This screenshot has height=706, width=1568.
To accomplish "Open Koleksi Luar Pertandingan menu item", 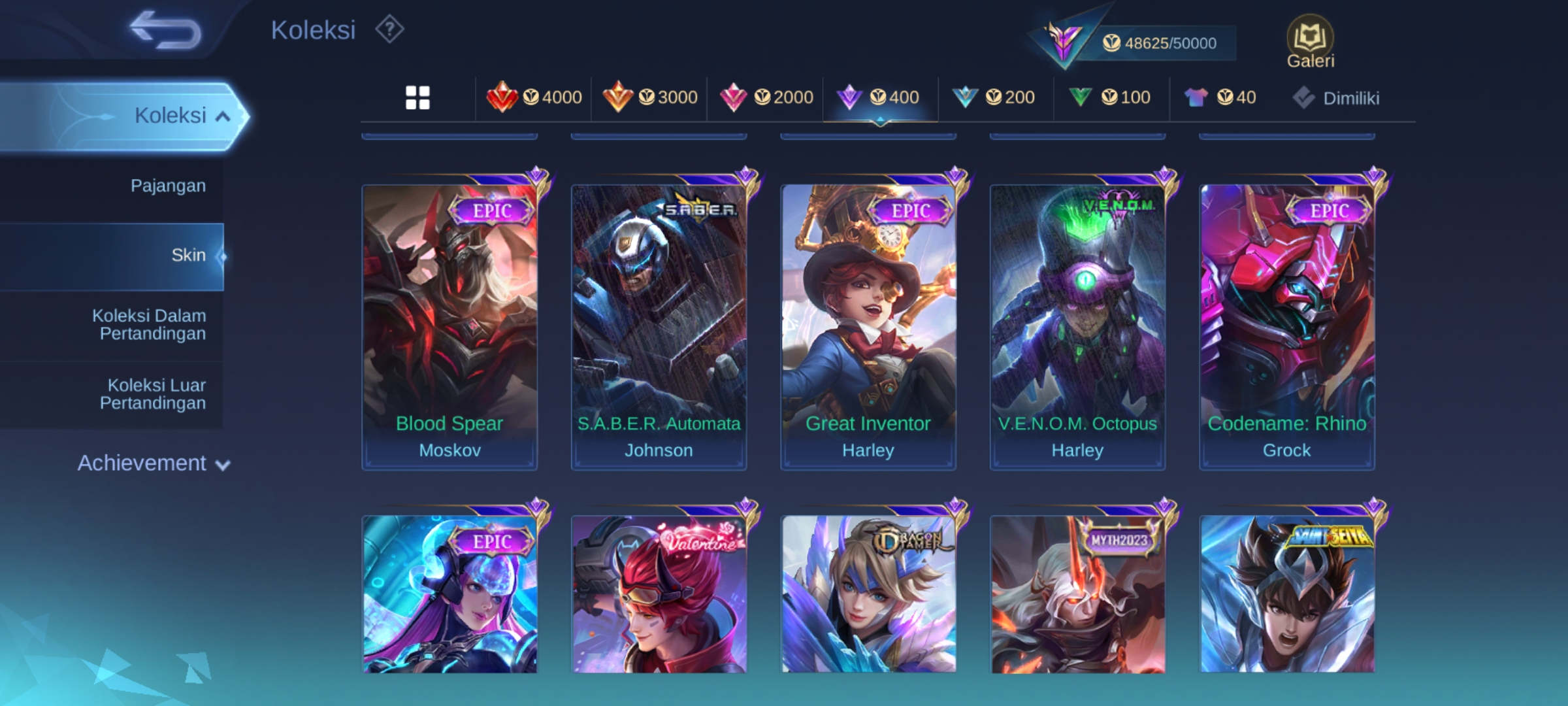I will pyautogui.click(x=112, y=394).
